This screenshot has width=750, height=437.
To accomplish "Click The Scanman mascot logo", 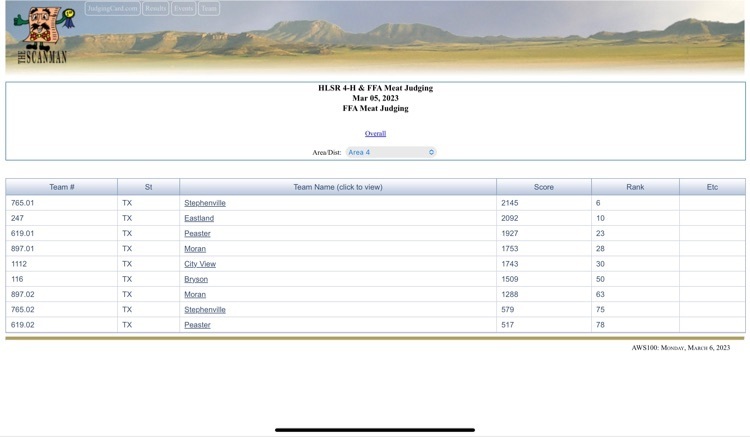I will [44, 35].
